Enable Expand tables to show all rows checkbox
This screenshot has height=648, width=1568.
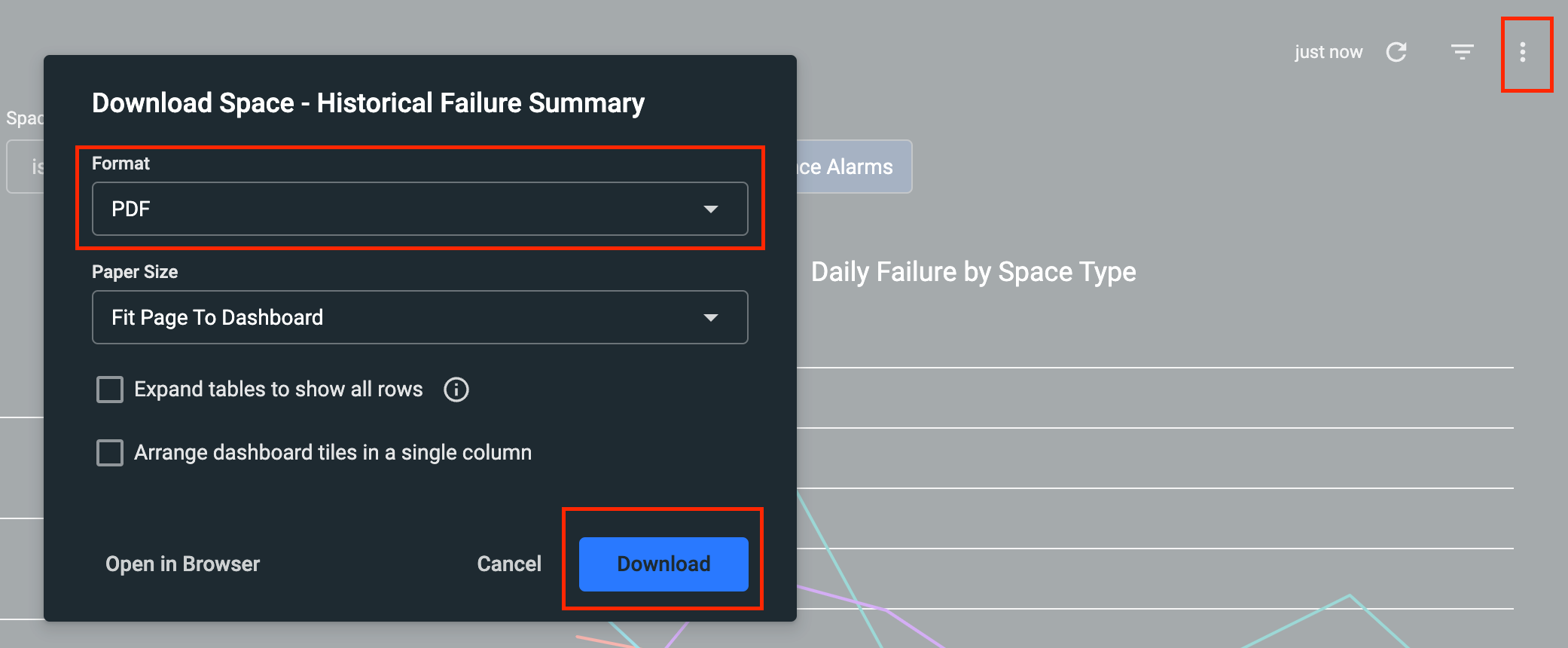[110, 390]
